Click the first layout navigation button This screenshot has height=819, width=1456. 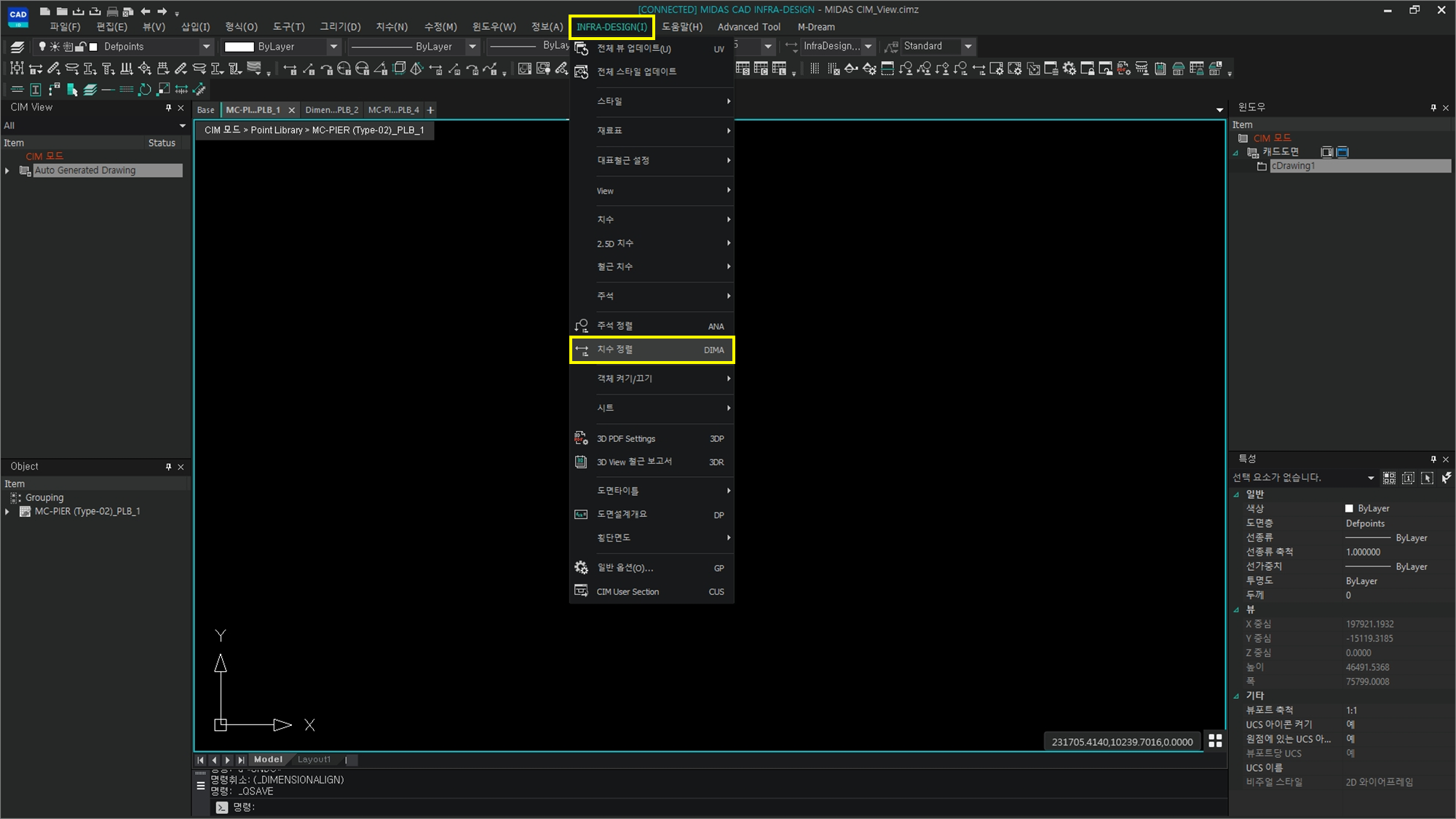(x=200, y=759)
